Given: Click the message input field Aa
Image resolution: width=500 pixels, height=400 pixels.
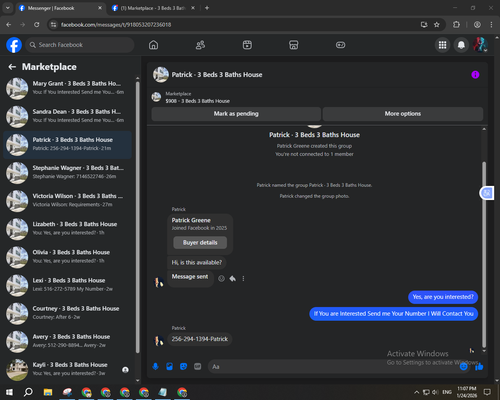Looking at the screenshot, I should [333, 367].
